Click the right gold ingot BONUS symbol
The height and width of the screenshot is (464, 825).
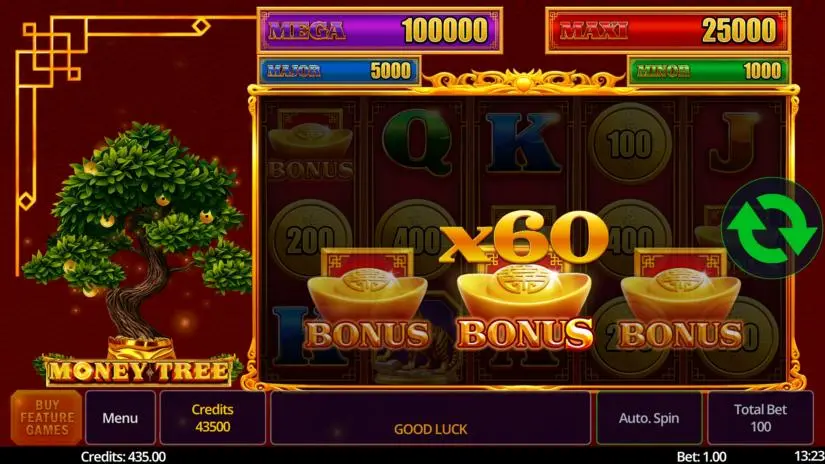click(681, 300)
